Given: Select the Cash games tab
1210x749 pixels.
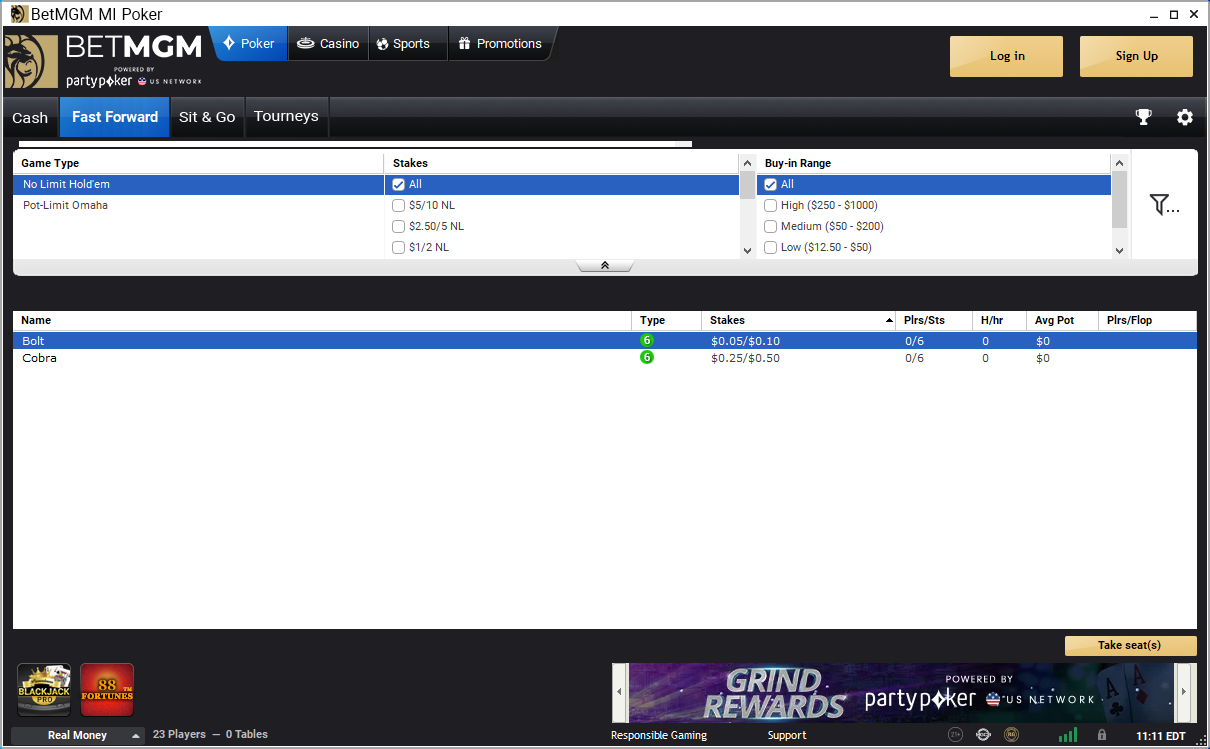Looking at the screenshot, I should click(x=30, y=117).
